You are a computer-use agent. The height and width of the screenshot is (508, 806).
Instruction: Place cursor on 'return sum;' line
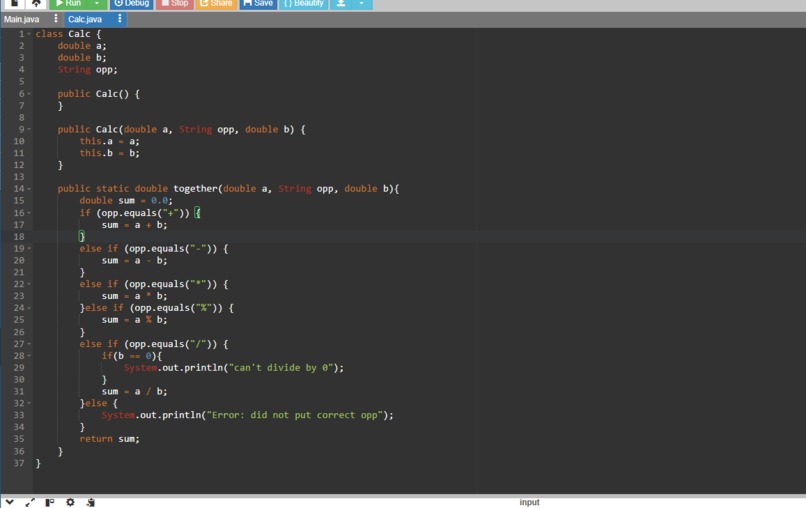point(109,439)
